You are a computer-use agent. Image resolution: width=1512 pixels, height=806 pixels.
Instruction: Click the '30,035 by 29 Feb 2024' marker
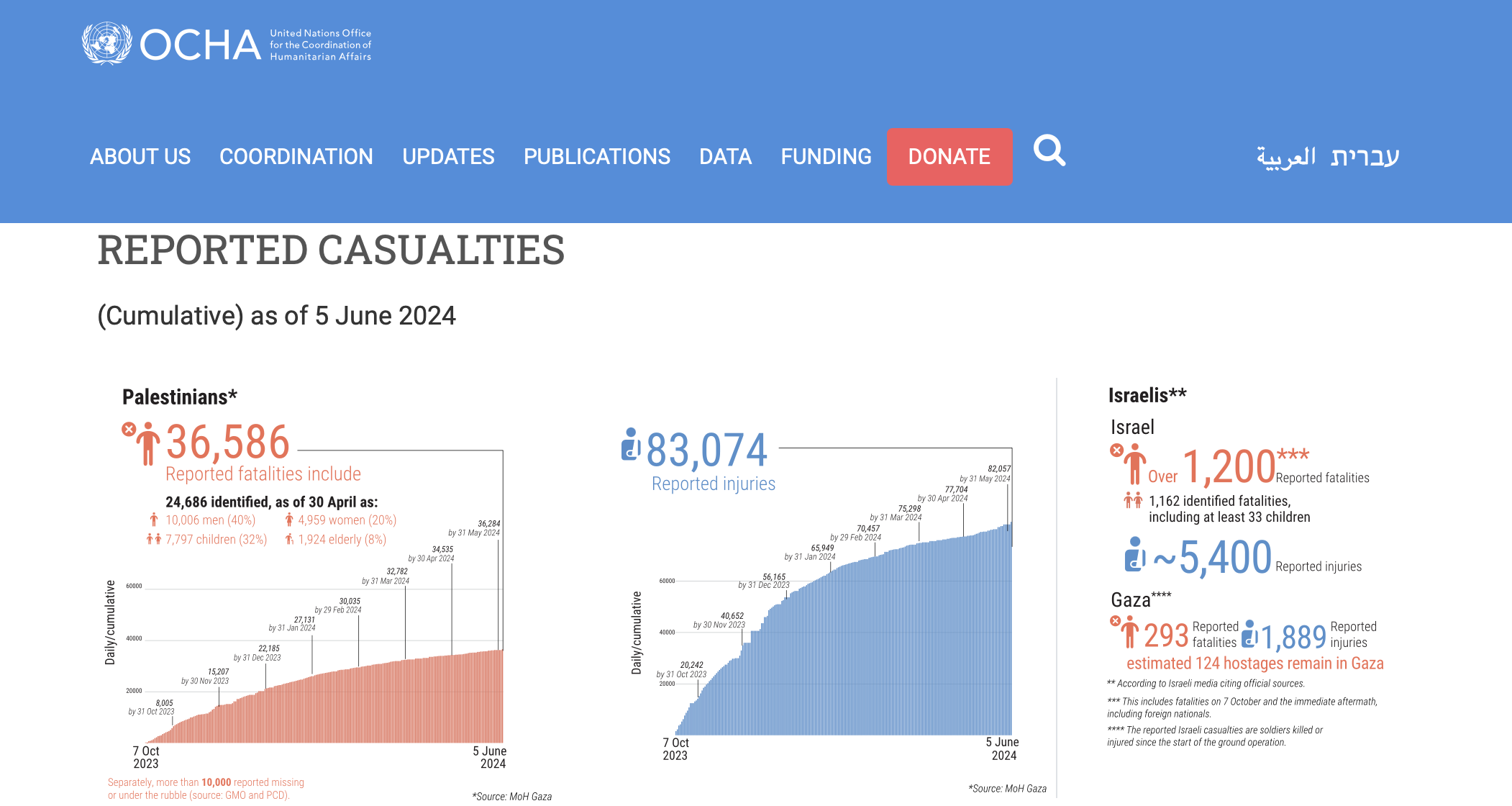338,605
